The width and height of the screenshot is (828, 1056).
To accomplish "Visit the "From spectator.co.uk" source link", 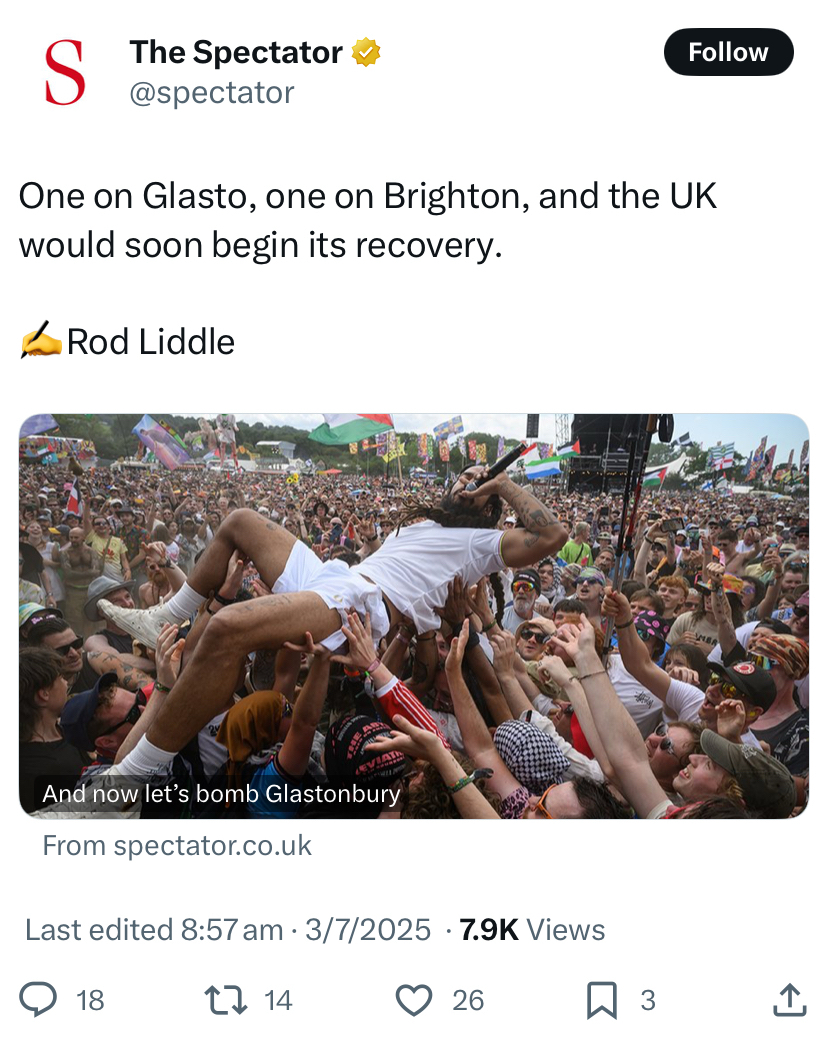I will pos(177,846).
